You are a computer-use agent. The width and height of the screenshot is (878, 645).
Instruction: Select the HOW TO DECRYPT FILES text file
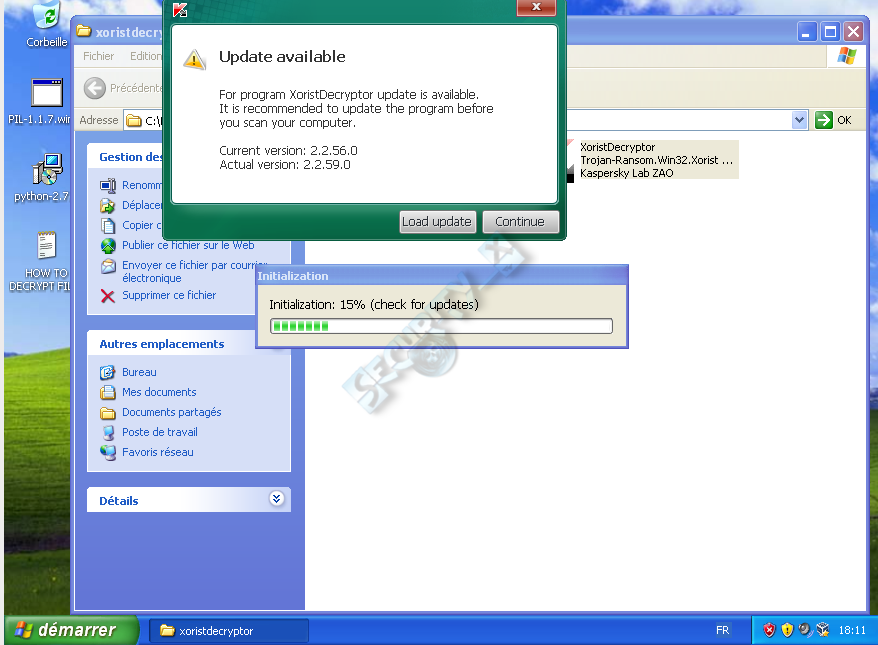click(47, 246)
